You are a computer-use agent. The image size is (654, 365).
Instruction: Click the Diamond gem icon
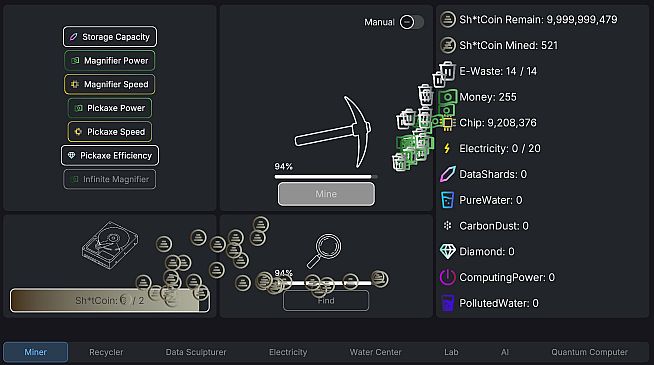coord(448,252)
